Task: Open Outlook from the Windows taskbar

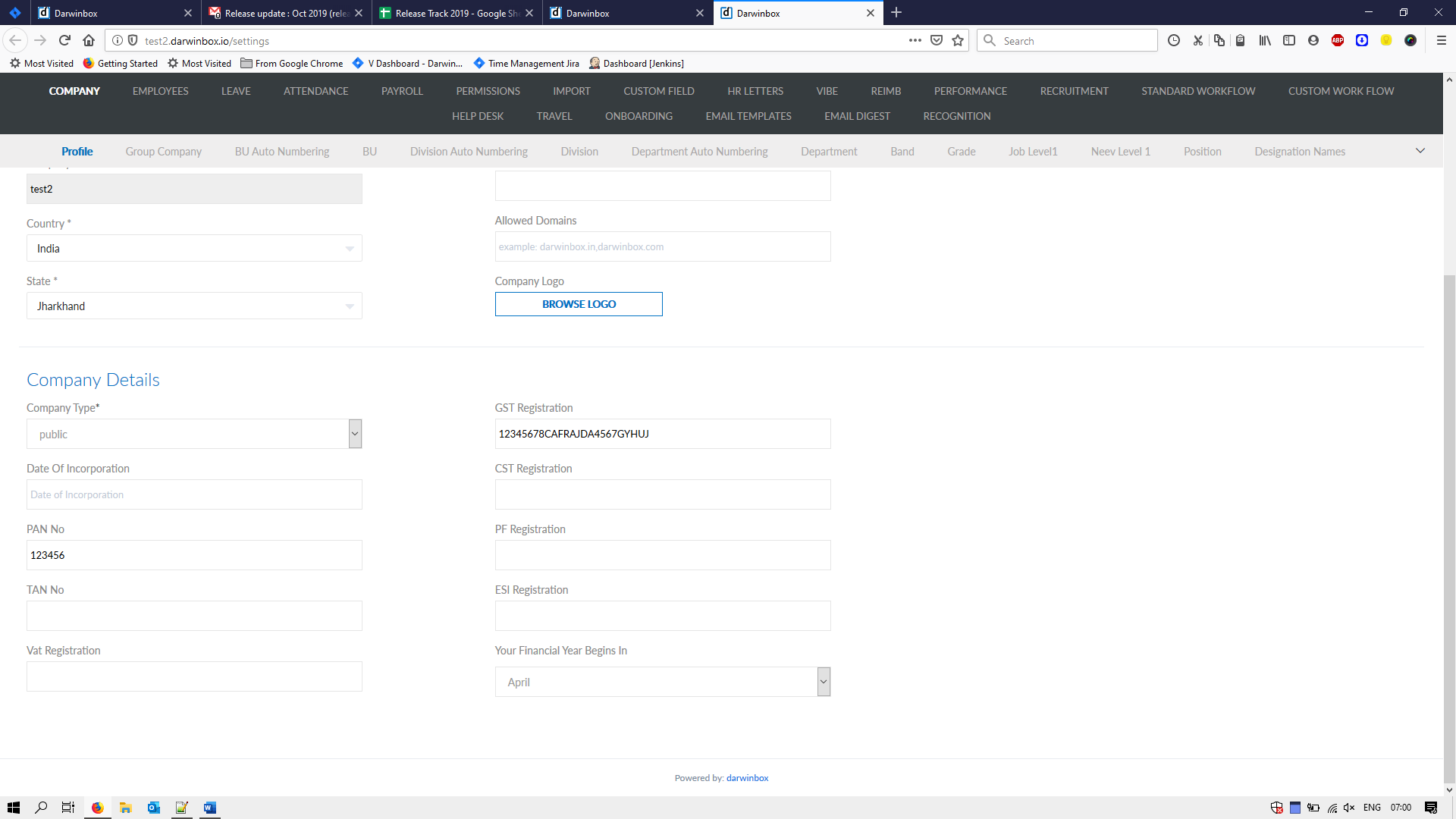Action: (x=153, y=808)
